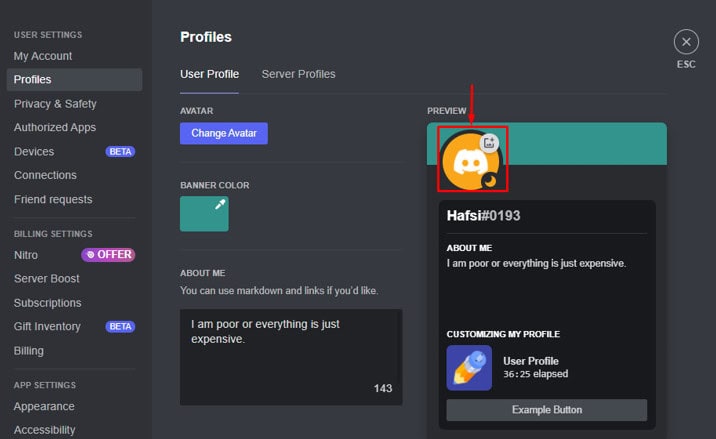
Task: Open the teal banner color swatch
Action: tap(204, 214)
